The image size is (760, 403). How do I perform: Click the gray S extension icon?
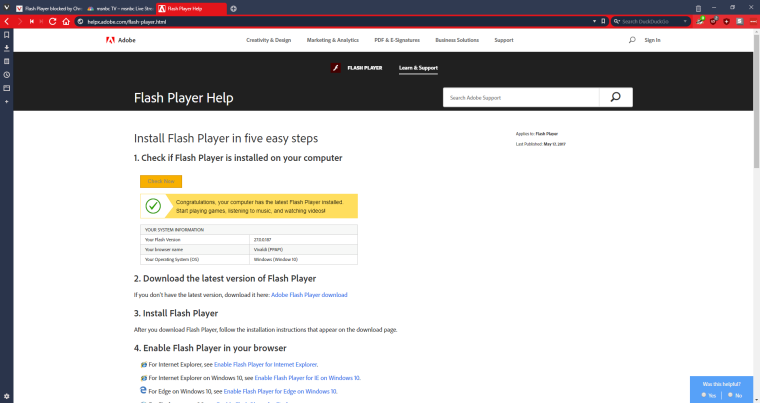739,21
